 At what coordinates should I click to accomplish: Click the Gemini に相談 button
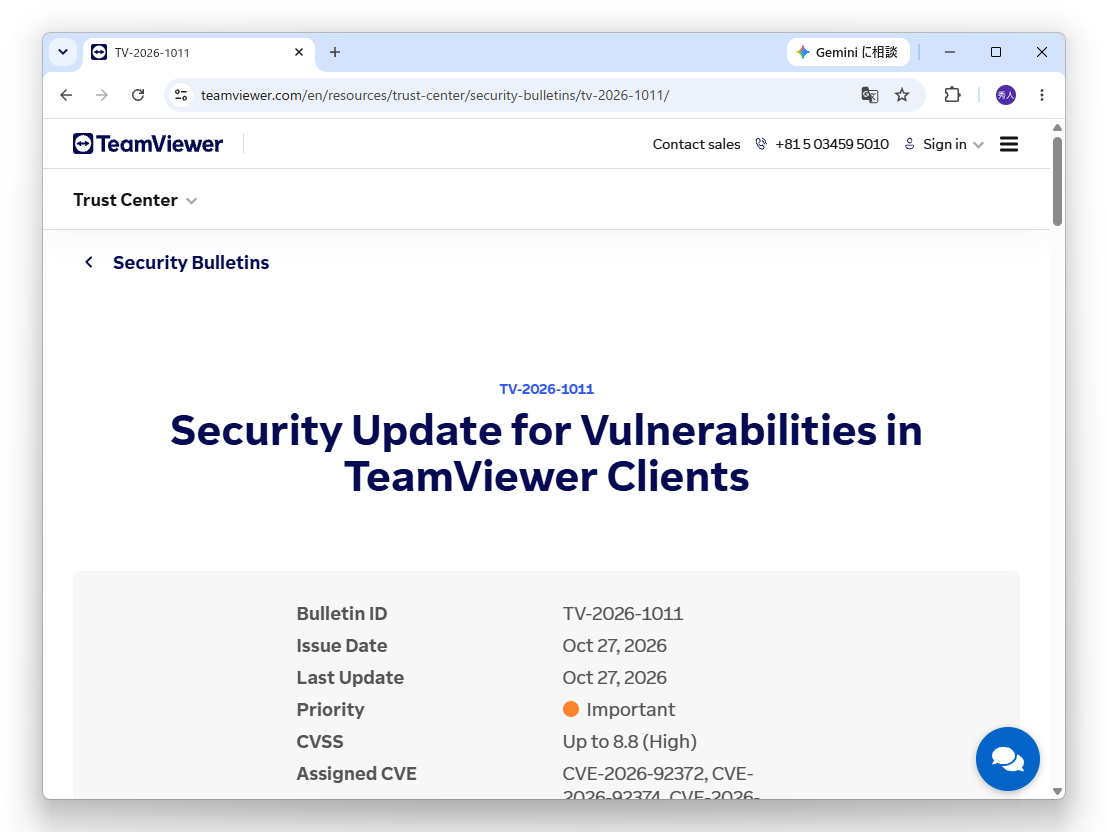848,52
